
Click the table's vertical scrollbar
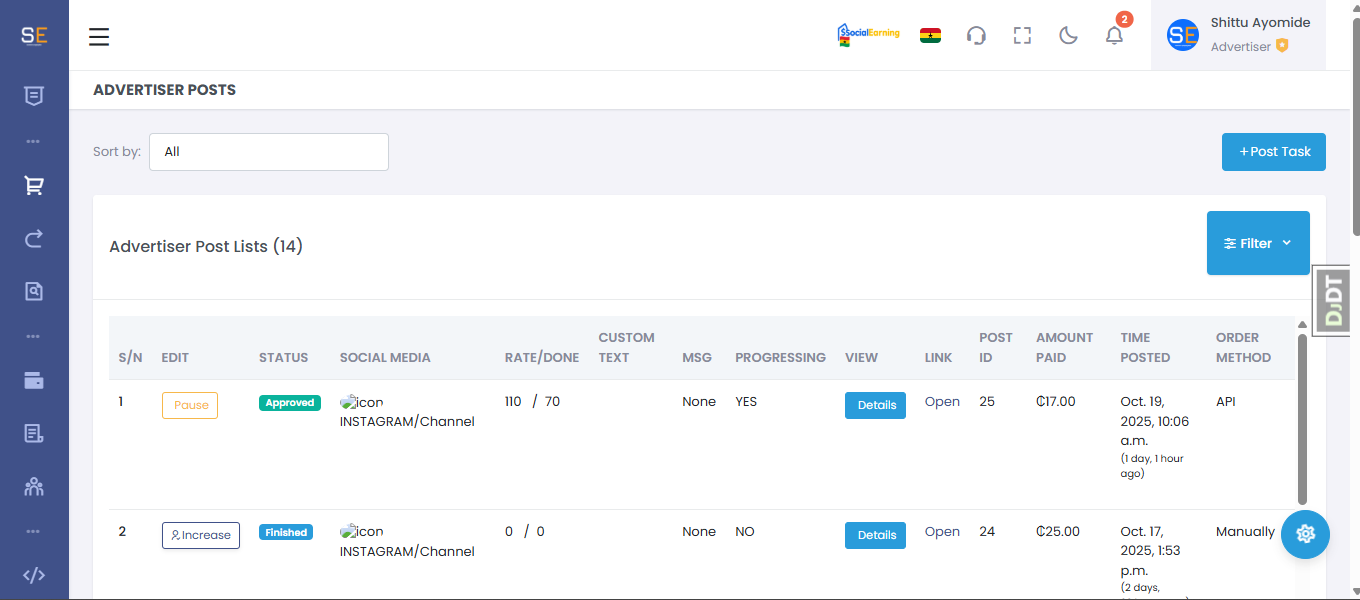pos(1302,420)
